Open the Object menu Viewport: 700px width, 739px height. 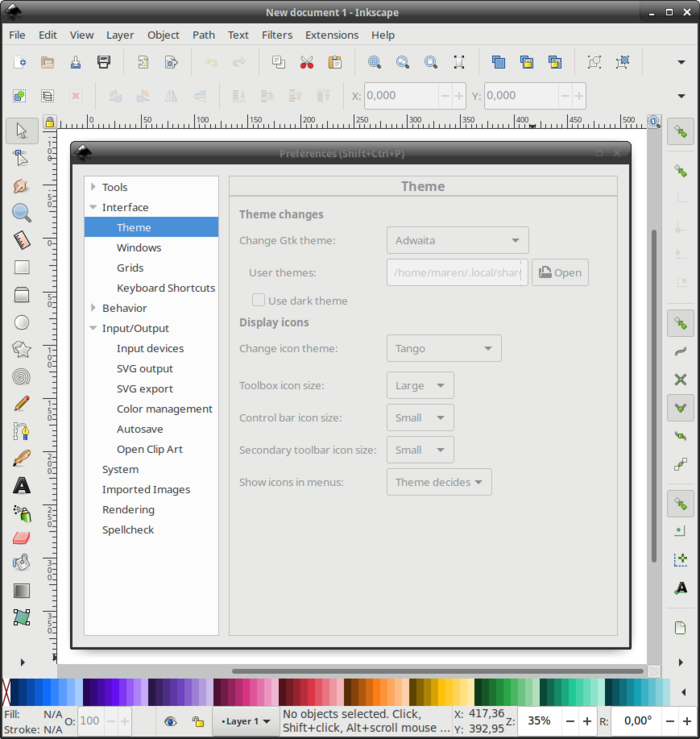coord(163,35)
